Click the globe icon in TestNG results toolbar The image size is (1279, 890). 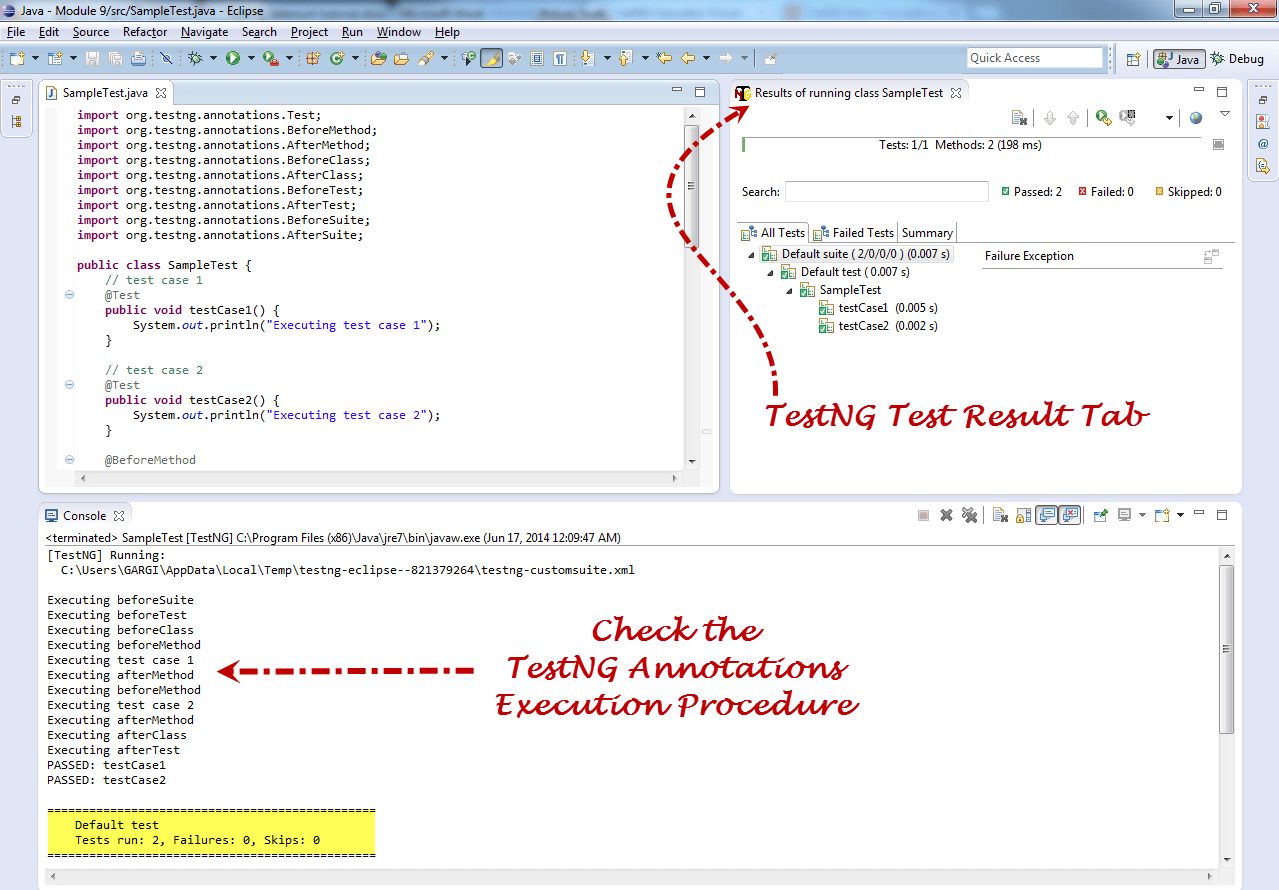click(1195, 118)
